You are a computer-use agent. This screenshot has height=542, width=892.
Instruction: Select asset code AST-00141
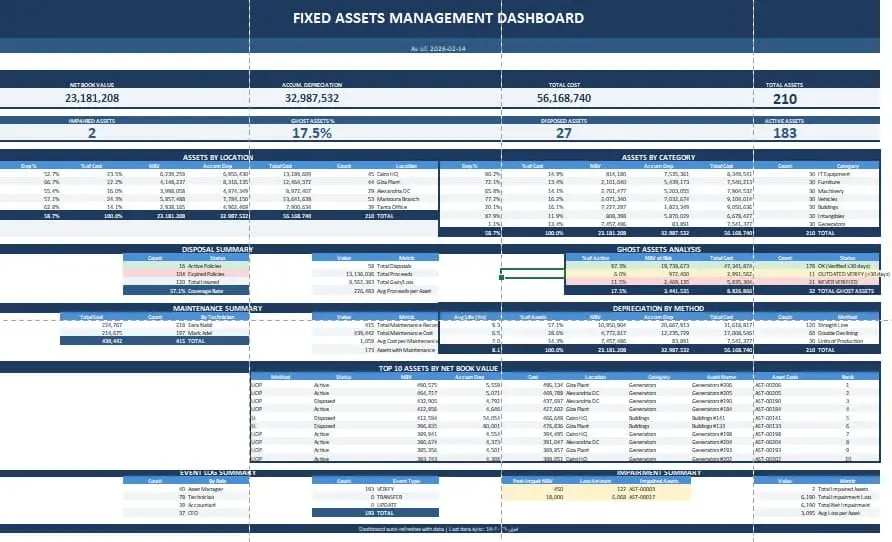coord(768,418)
